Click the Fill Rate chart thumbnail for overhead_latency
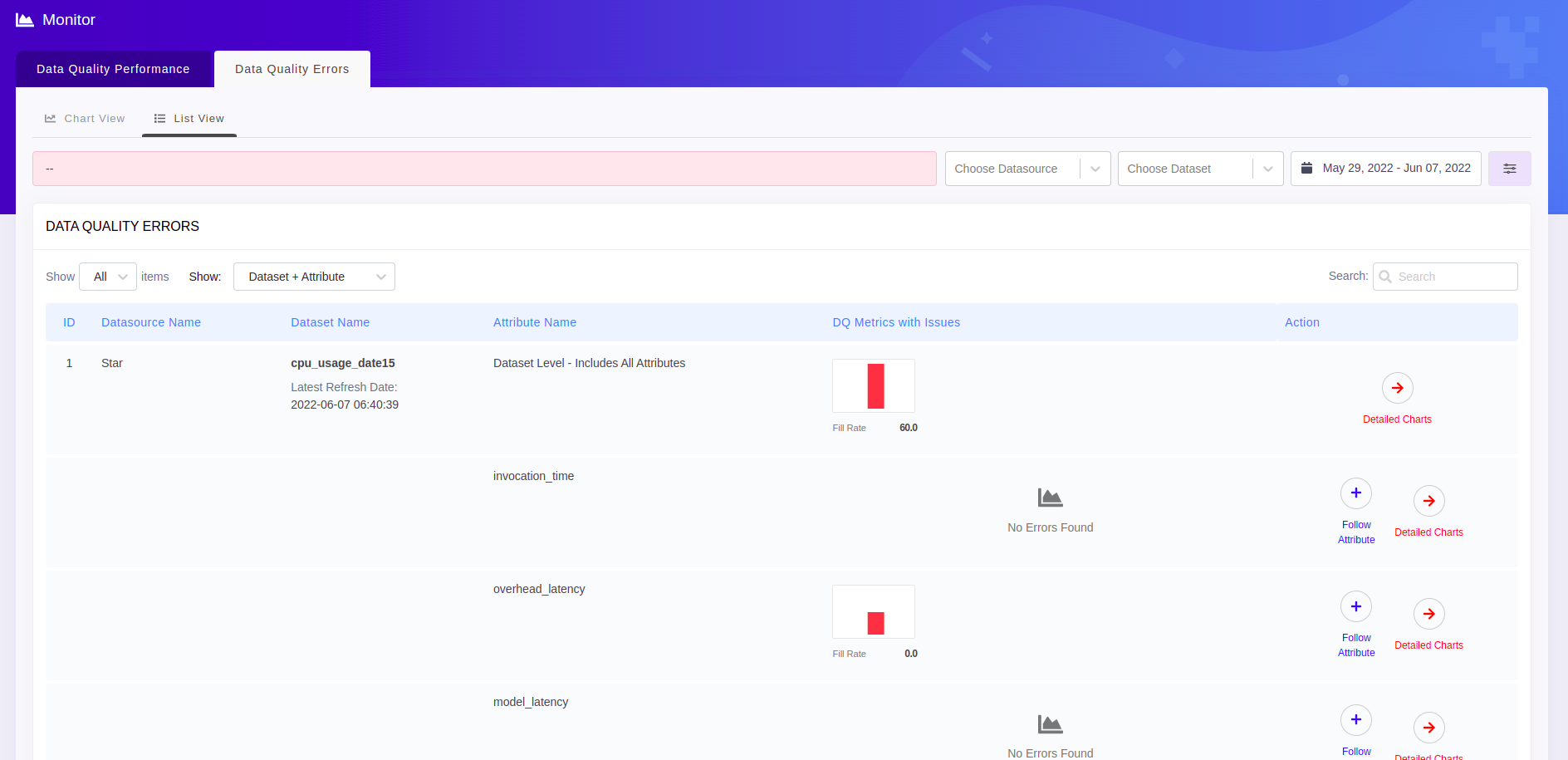Image resolution: width=1568 pixels, height=760 pixels. [873, 612]
